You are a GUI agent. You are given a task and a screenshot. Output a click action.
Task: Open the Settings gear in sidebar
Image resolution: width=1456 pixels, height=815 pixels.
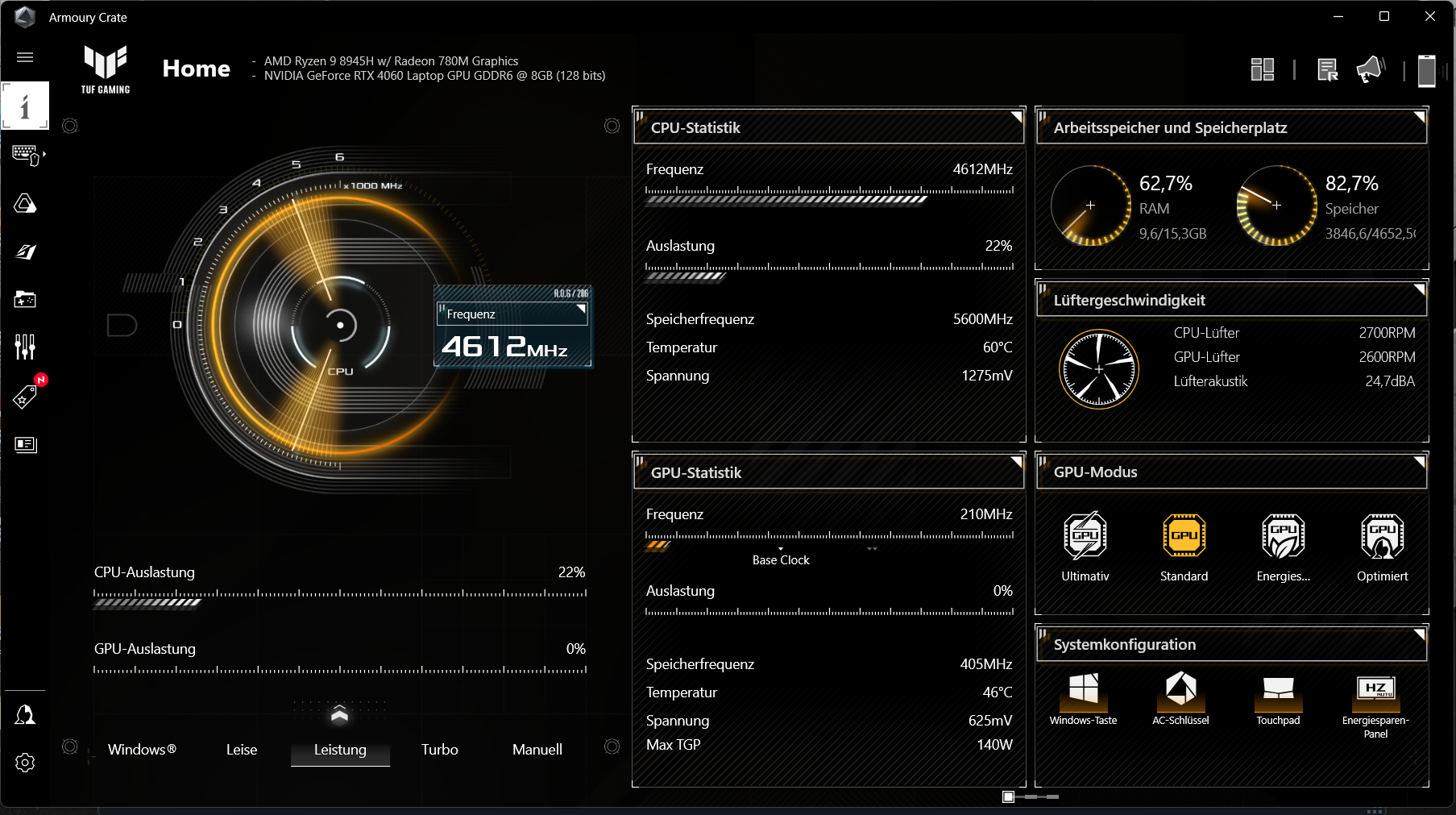point(25,763)
